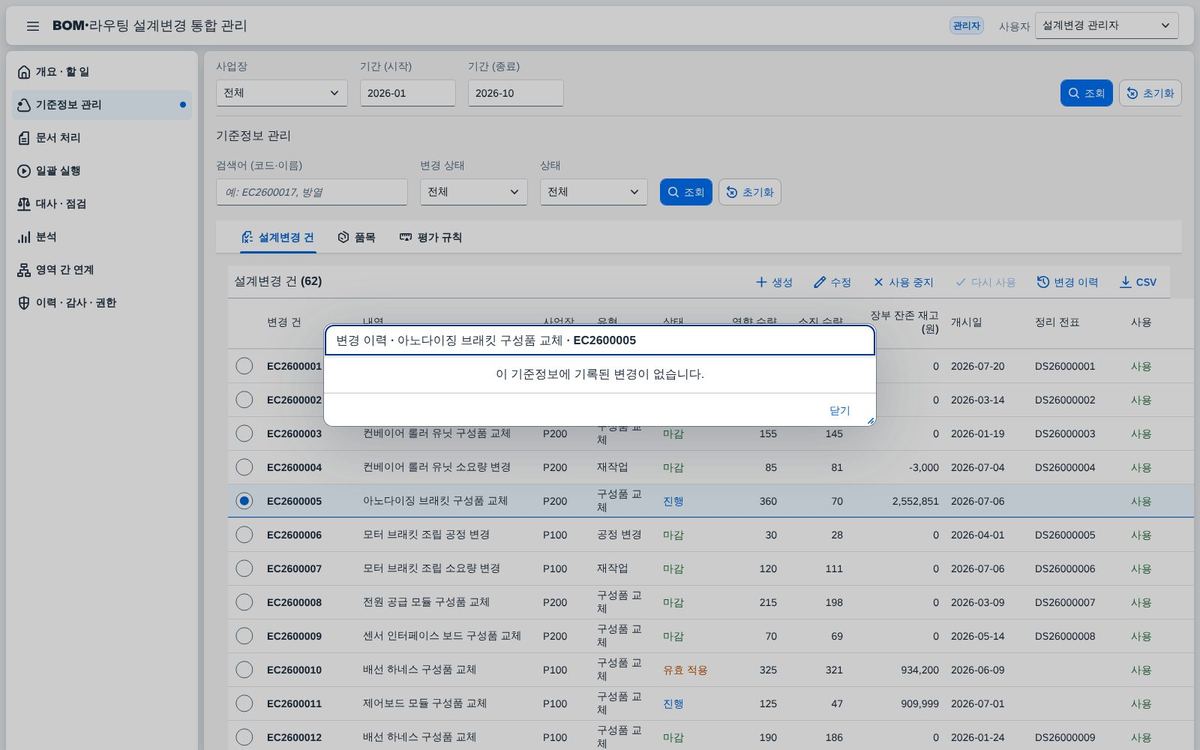The height and width of the screenshot is (750, 1200).
Task: Click the 2,552,851 inventory value
Action: [915, 501]
